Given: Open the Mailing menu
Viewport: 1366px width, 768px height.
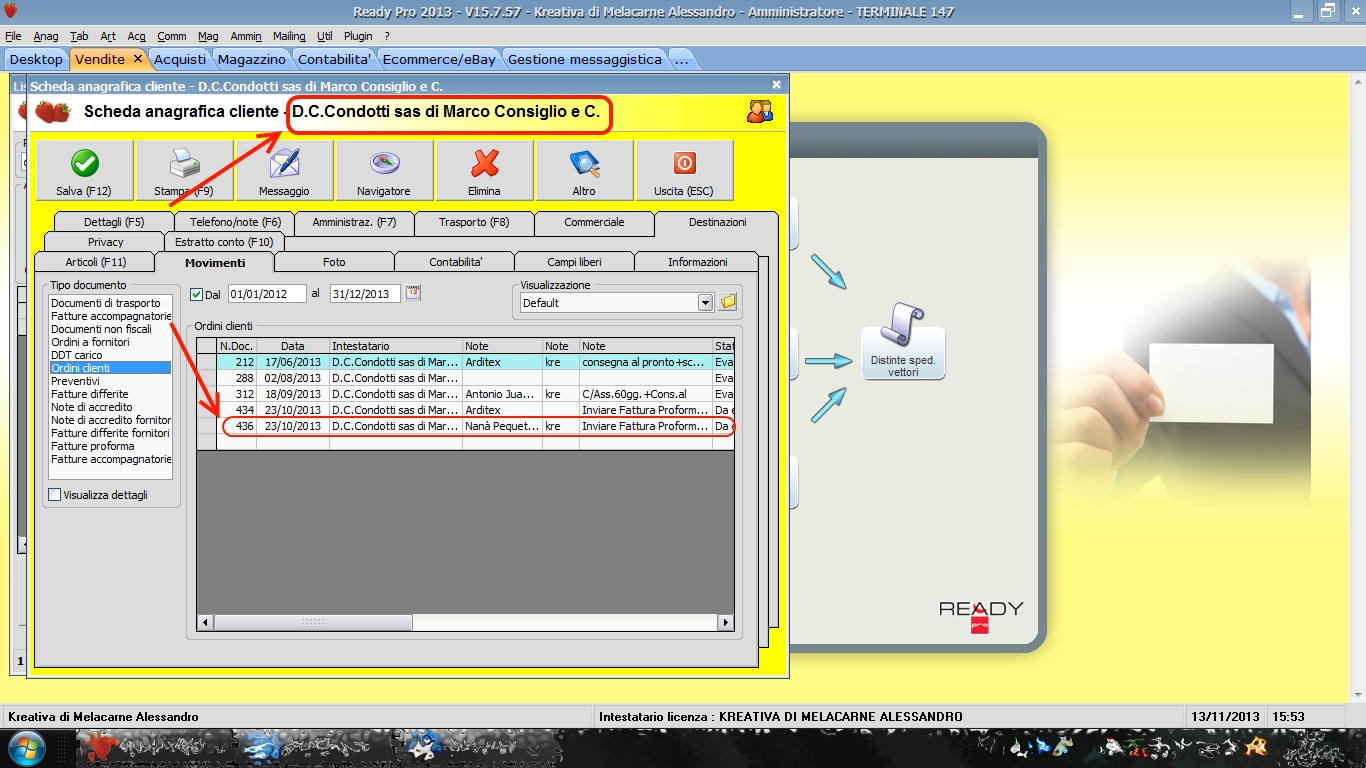Looking at the screenshot, I should 289,36.
